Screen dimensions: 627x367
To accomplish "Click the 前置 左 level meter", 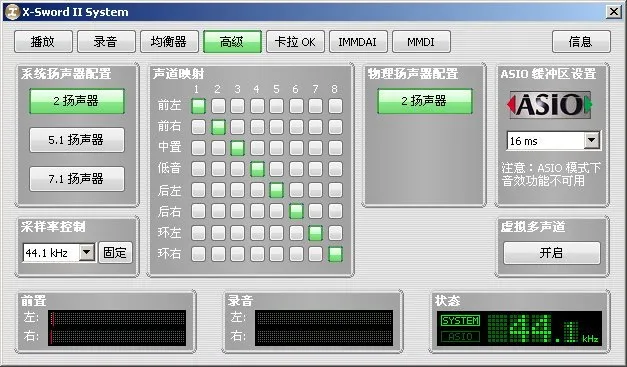I will (x=117, y=319).
